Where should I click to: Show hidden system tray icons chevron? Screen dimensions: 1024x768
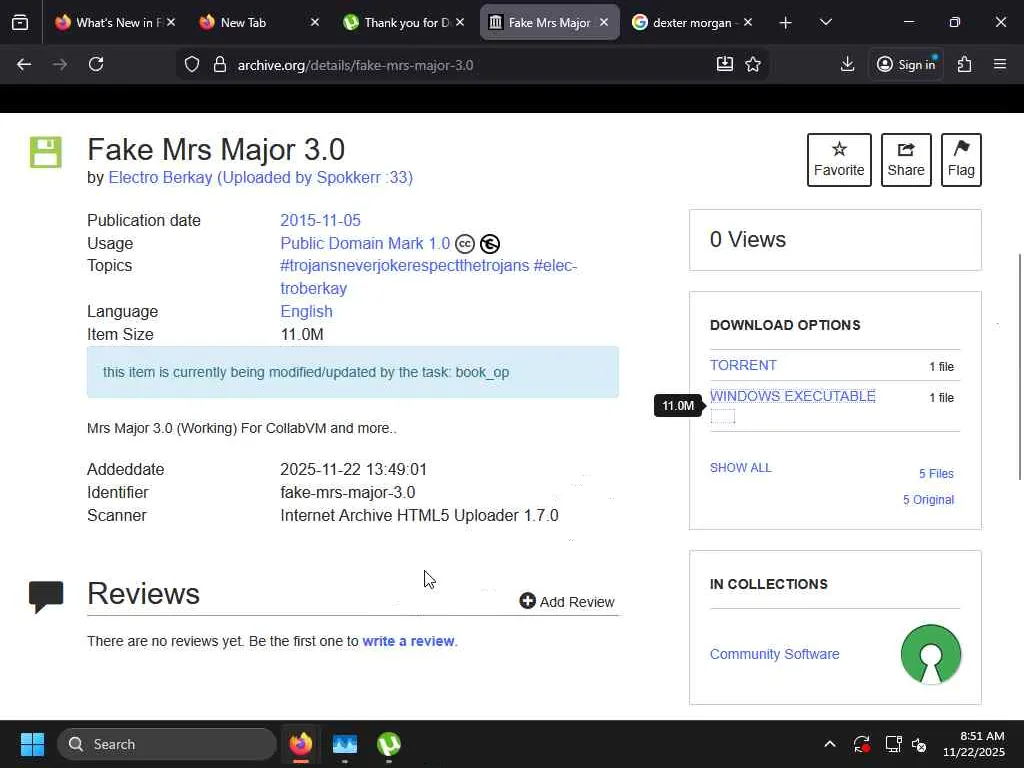(829, 744)
